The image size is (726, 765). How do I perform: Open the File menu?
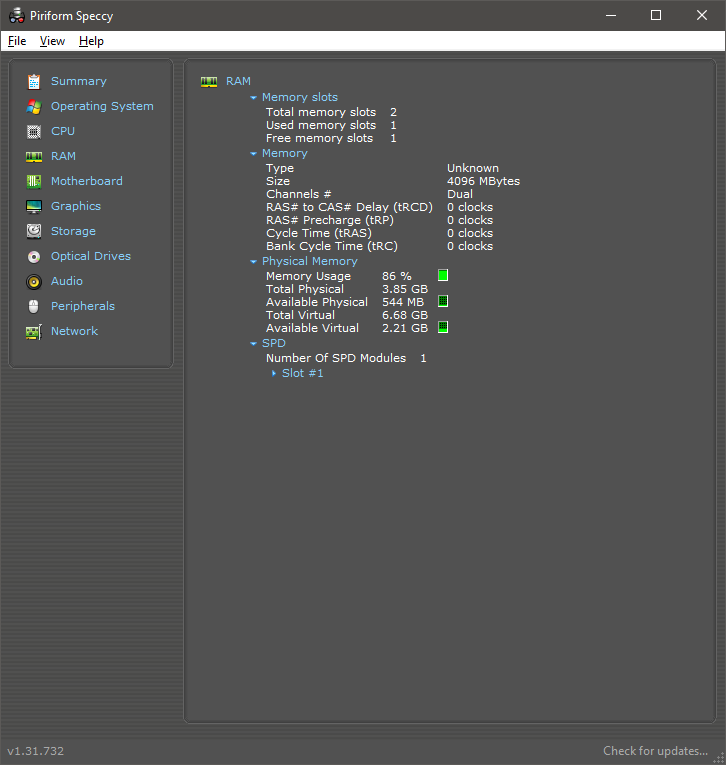(x=17, y=41)
